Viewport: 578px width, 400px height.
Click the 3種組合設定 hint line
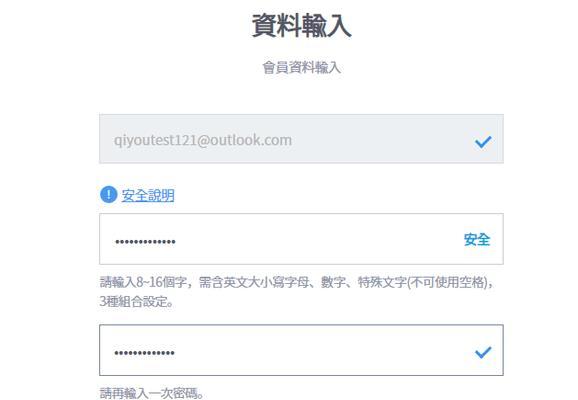click(137, 302)
